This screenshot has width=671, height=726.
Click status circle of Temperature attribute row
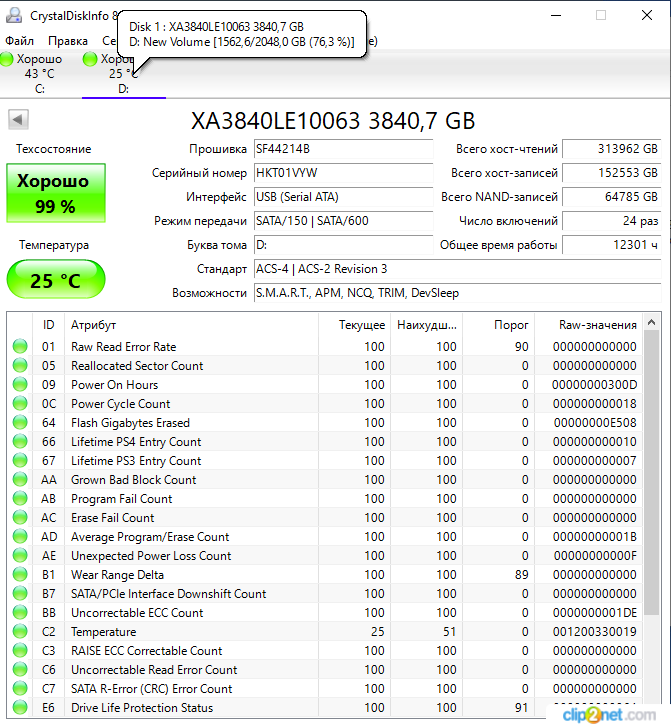click(20, 631)
